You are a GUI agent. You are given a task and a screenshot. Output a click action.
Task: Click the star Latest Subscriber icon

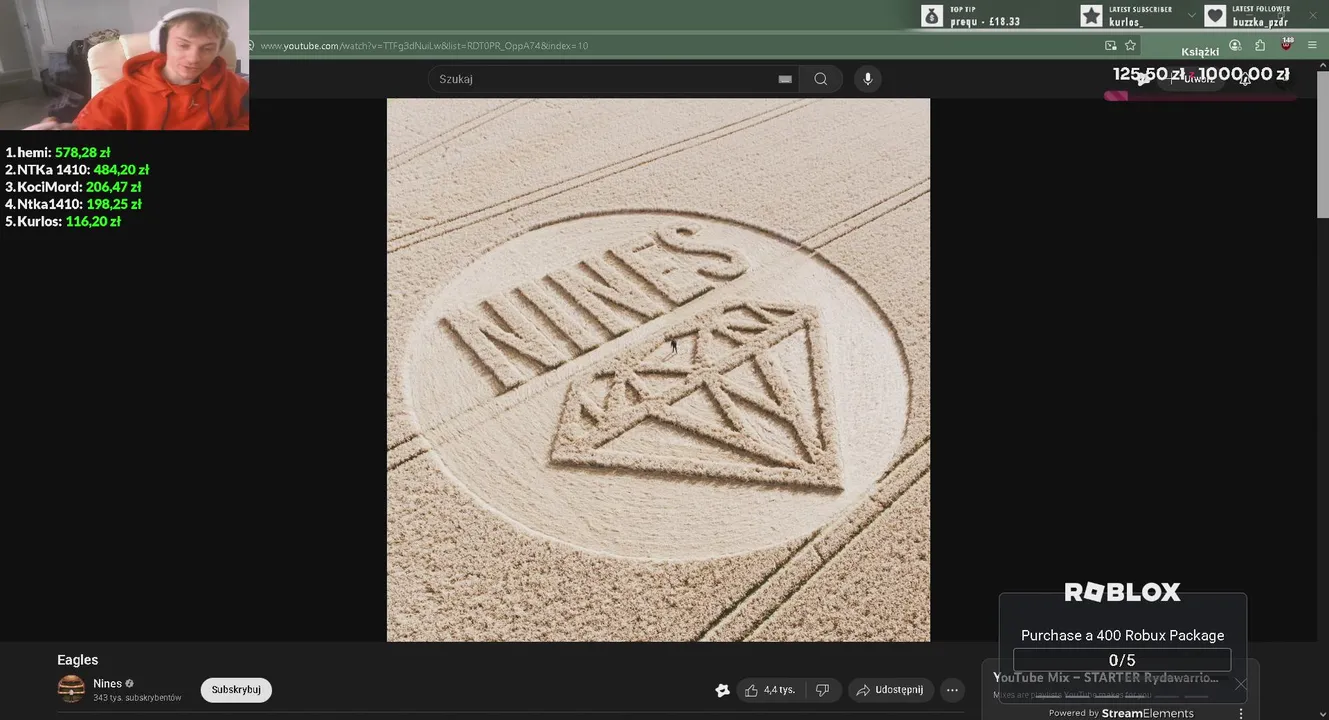[x=1091, y=16]
